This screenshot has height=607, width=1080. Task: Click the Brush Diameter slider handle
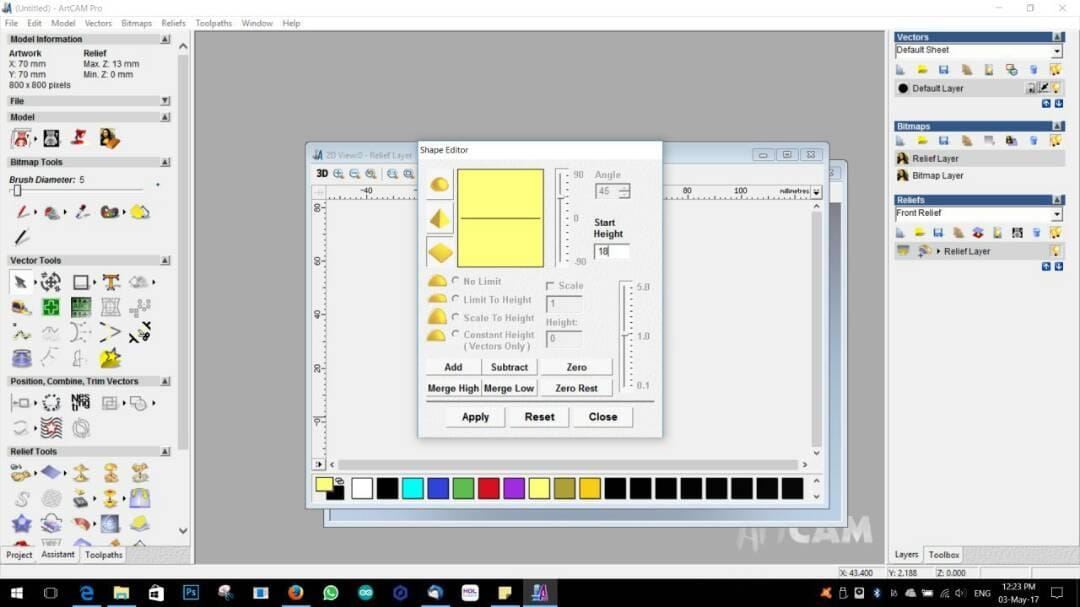coord(17,190)
